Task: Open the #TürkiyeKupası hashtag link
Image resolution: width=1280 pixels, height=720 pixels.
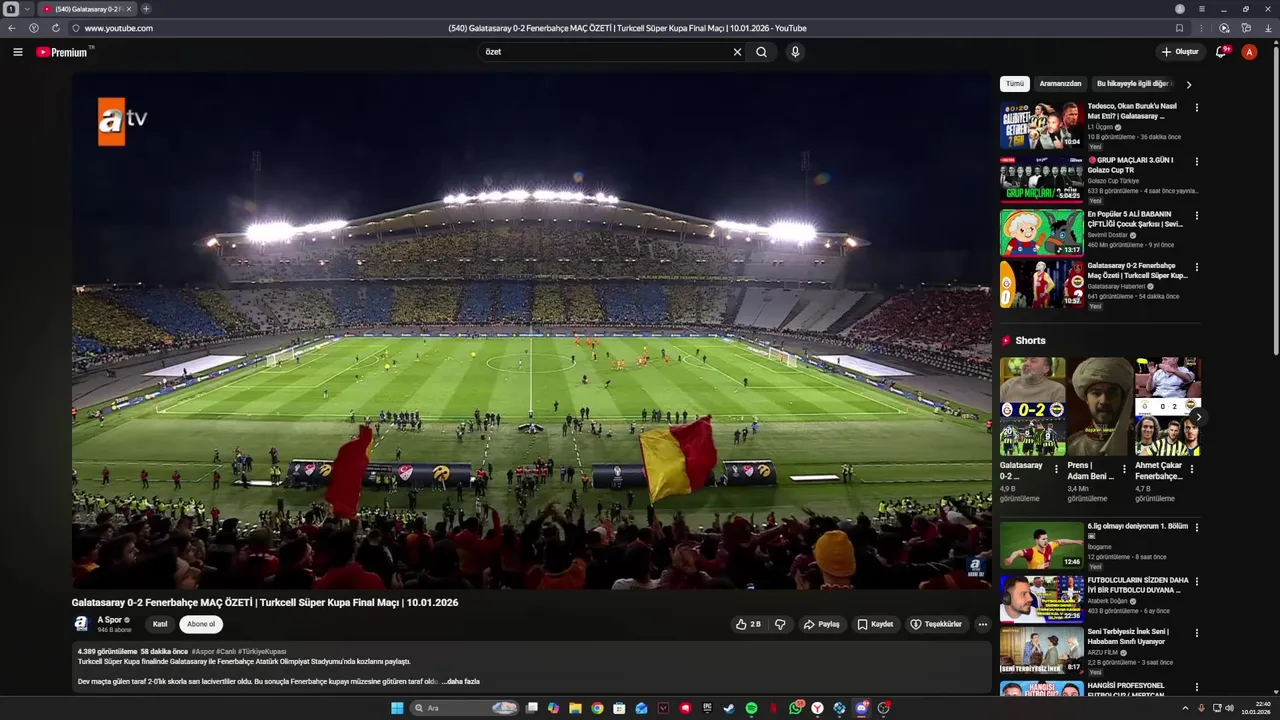Action: pyautogui.click(x=262, y=652)
